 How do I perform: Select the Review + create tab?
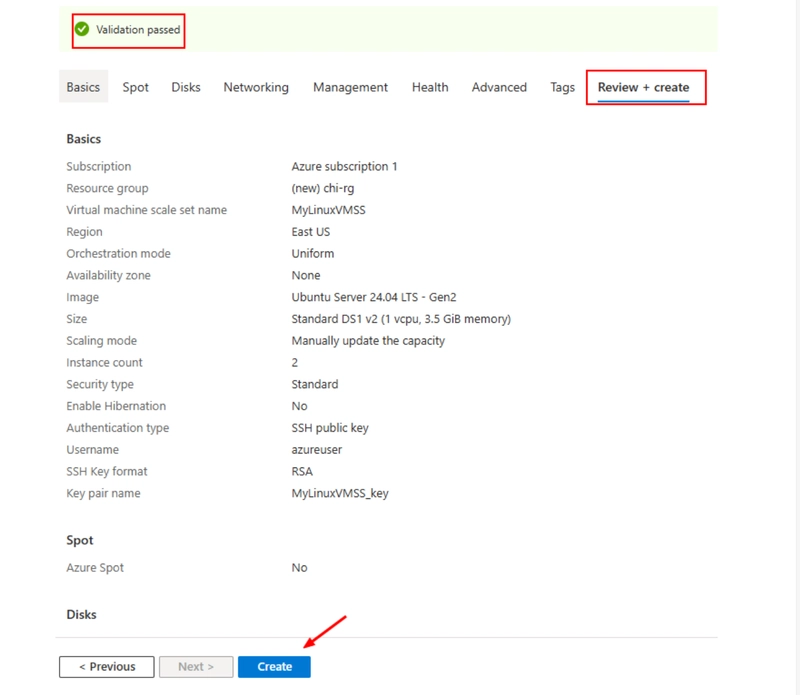(x=643, y=87)
